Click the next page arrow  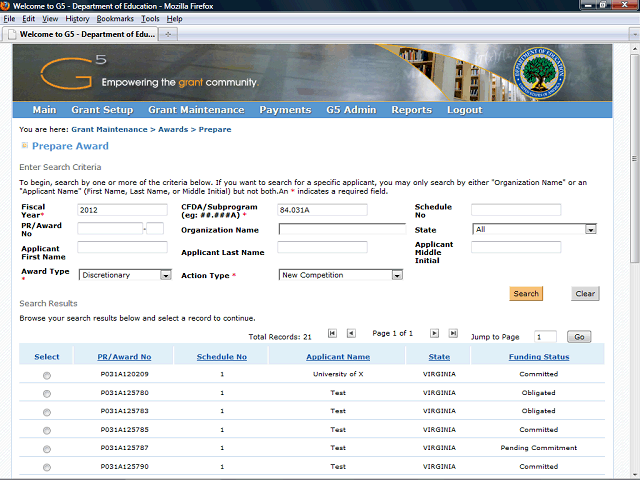click(x=435, y=333)
